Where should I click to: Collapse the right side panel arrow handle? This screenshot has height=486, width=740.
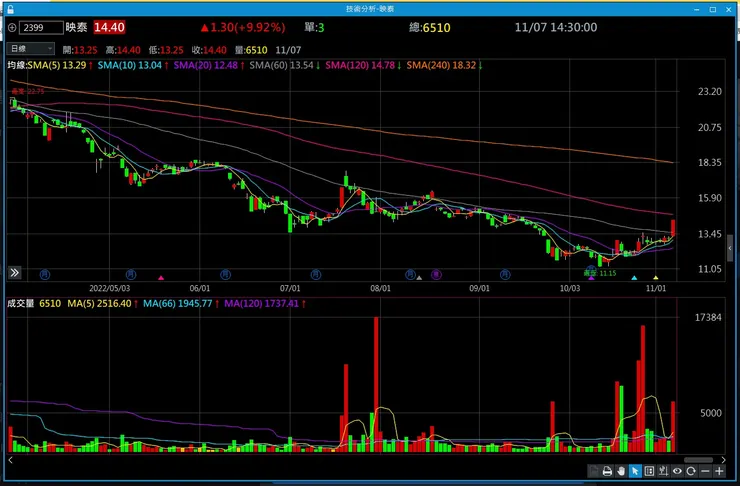click(x=730, y=248)
